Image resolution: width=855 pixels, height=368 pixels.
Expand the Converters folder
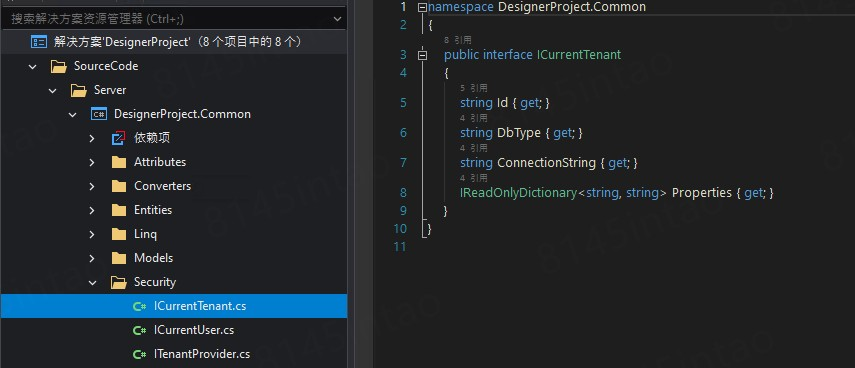click(x=92, y=186)
